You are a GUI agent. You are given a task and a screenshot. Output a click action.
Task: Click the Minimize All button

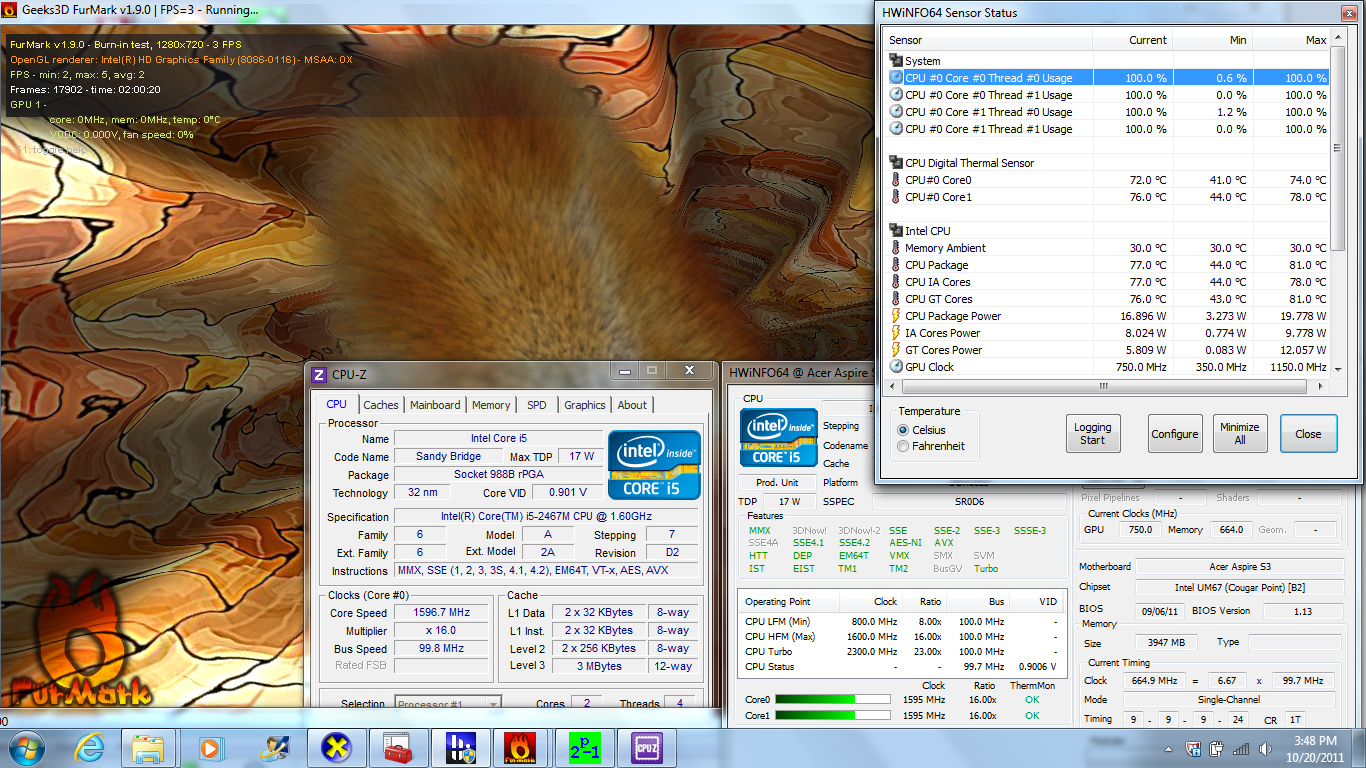pos(1240,434)
